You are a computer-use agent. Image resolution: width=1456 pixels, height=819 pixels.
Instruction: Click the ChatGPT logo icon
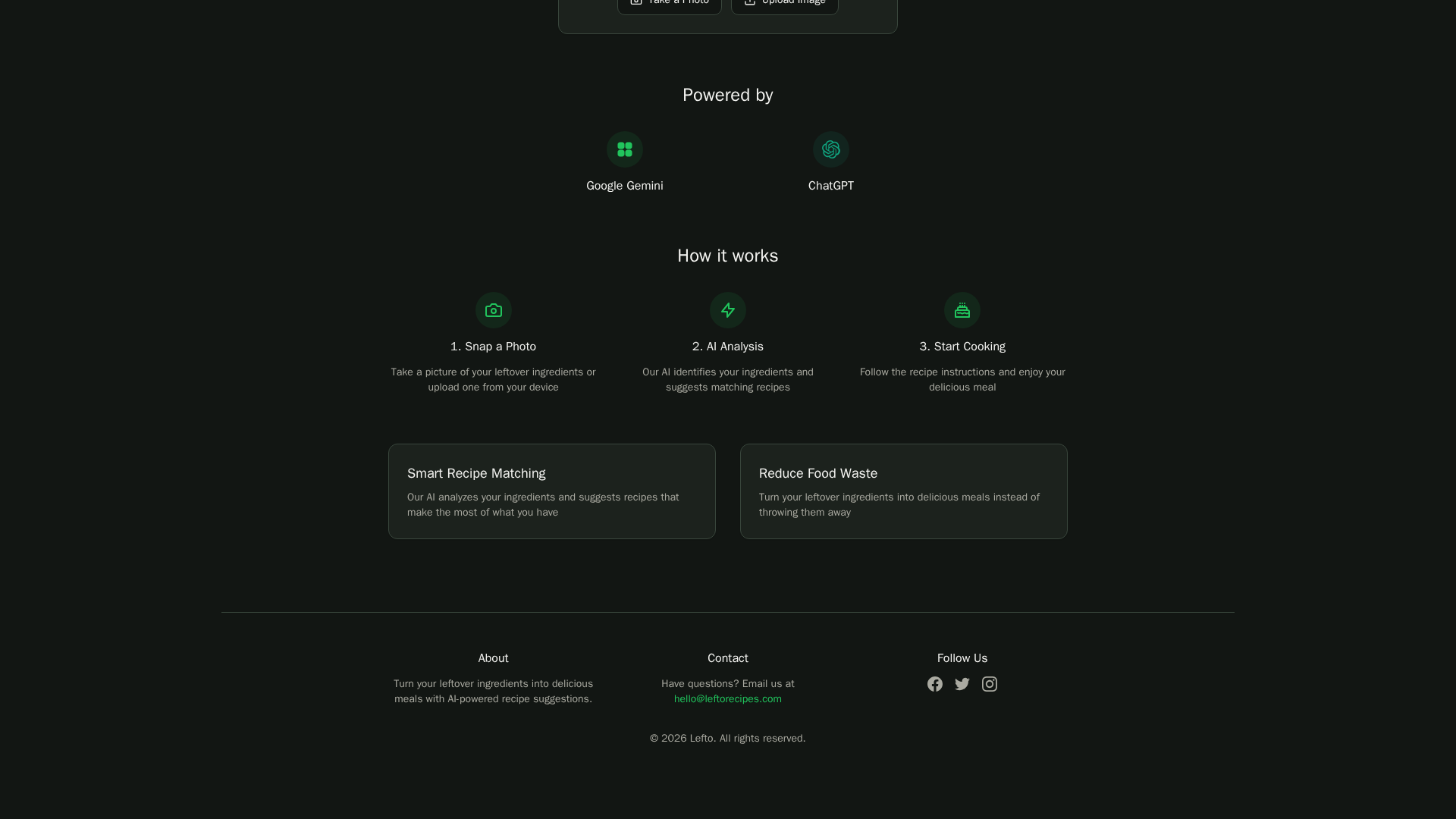(830, 149)
